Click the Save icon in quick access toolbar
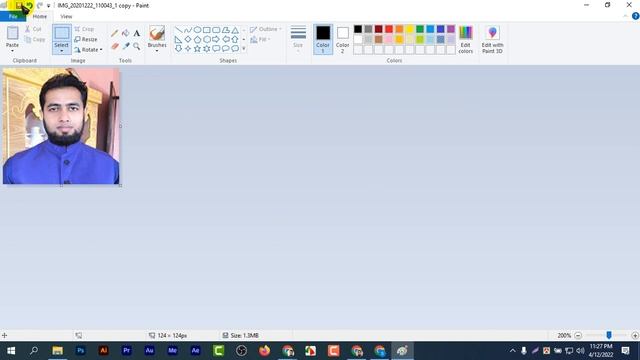 point(18,5)
